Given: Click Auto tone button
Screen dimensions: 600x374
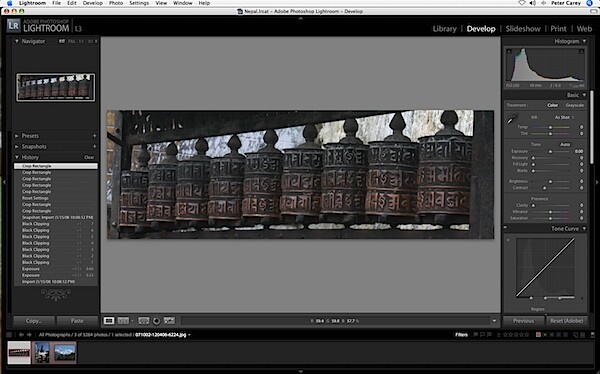Looking at the screenshot, I should 565,144.
